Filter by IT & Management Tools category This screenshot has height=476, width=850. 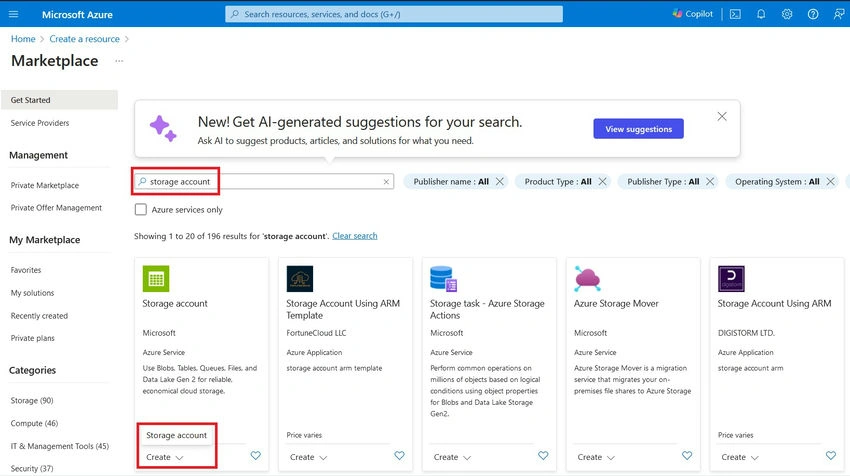pos(60,446)
